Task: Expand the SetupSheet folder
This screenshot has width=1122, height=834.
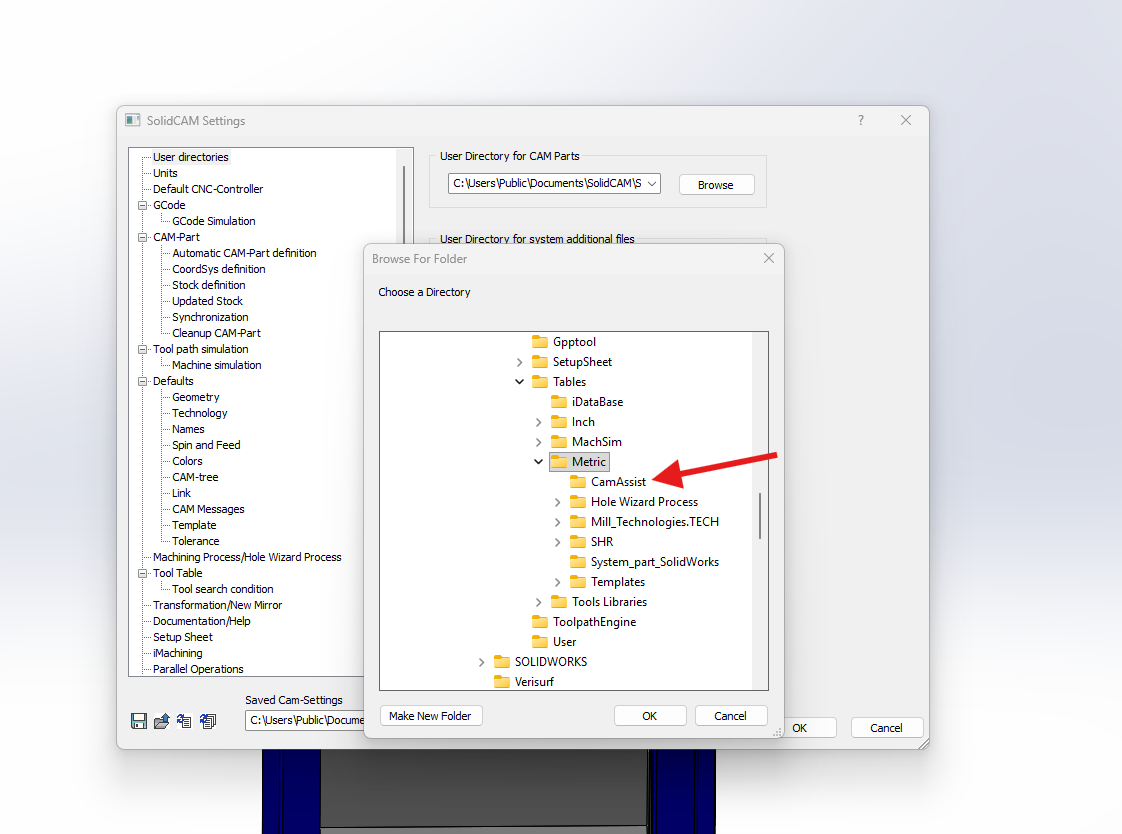Action: [519, 363]
